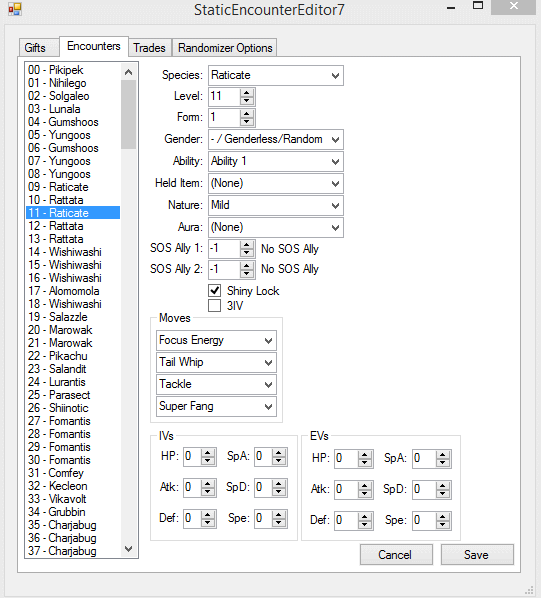Screen dimensions: 541x598
Task: Open the Gender dropdown
Action: pyautogui.click(x=276, y=139)
